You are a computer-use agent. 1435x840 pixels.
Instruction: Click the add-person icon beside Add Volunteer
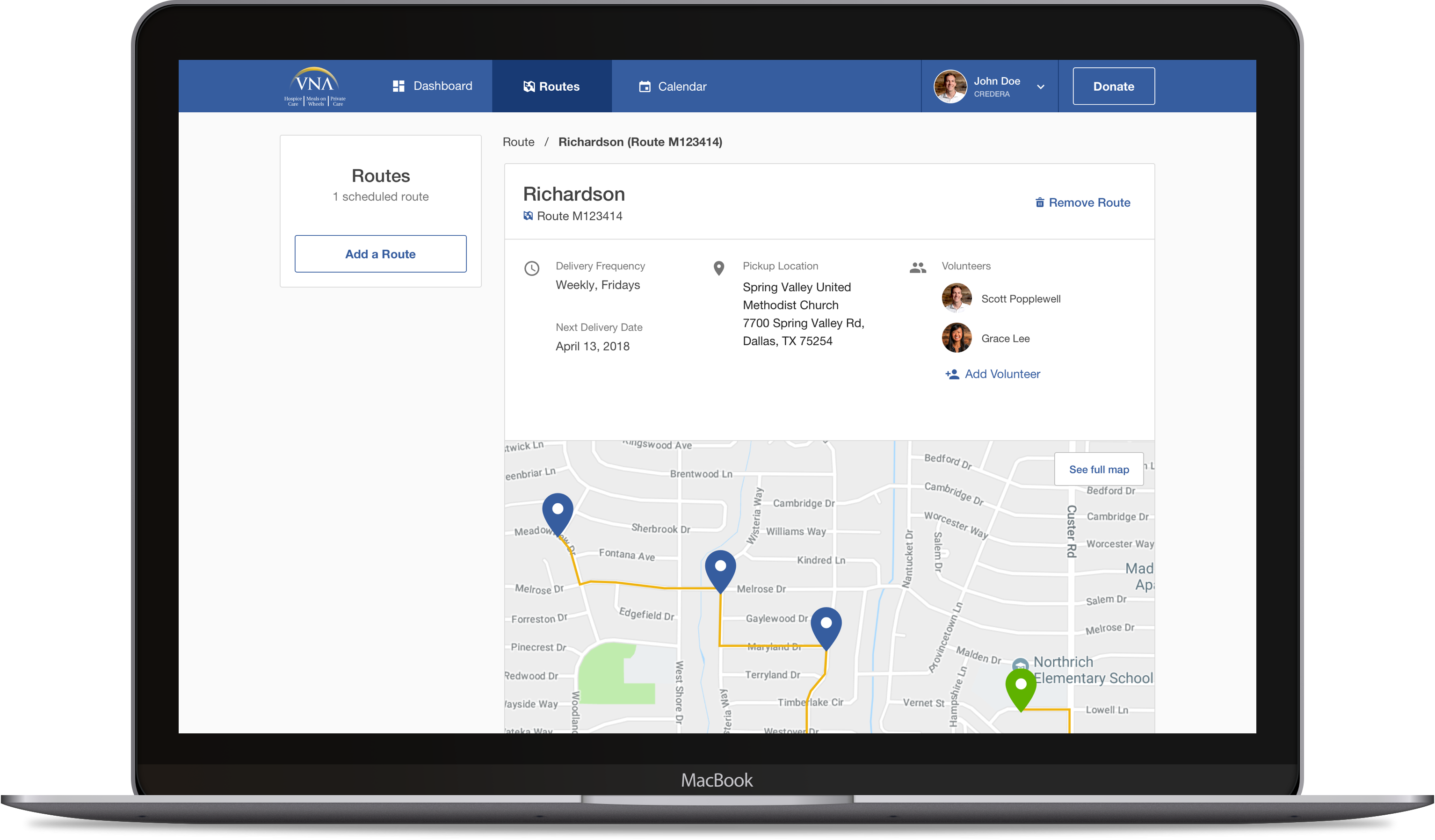952,374
